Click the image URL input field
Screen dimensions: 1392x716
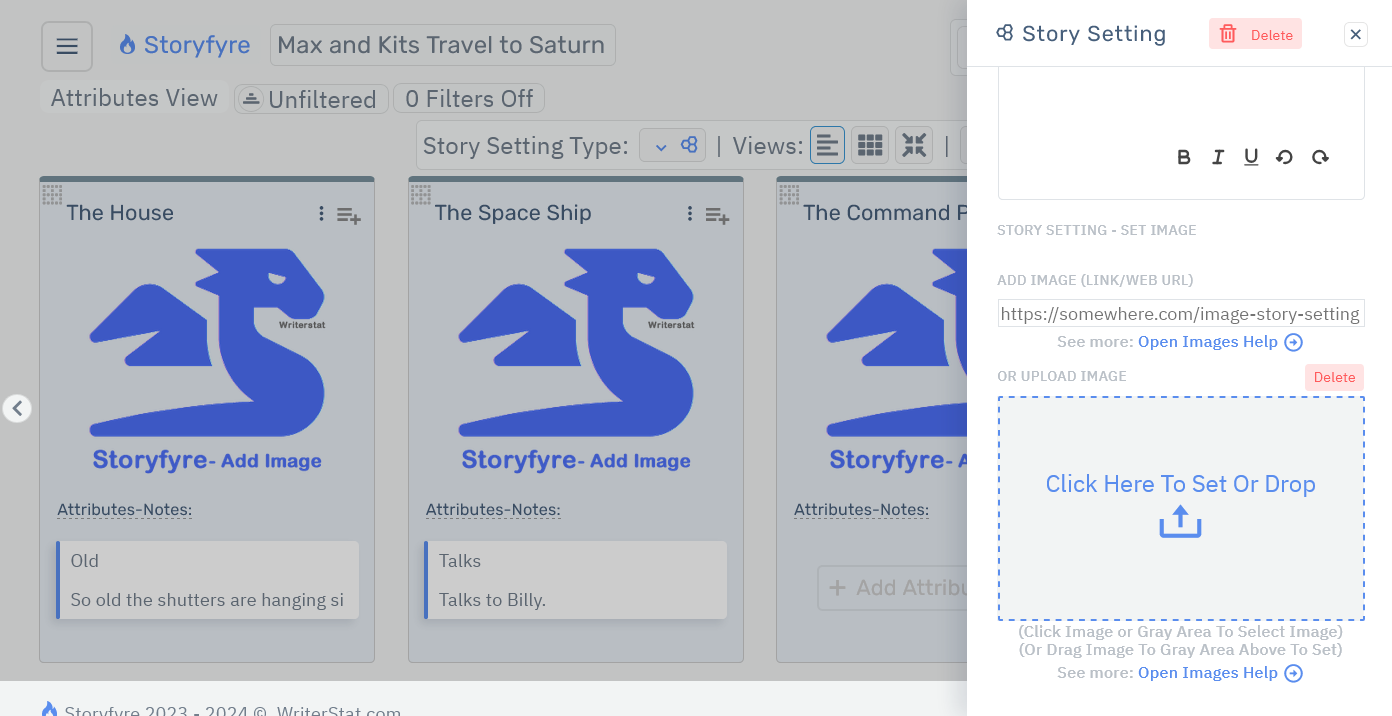[x=1181, y=313]
